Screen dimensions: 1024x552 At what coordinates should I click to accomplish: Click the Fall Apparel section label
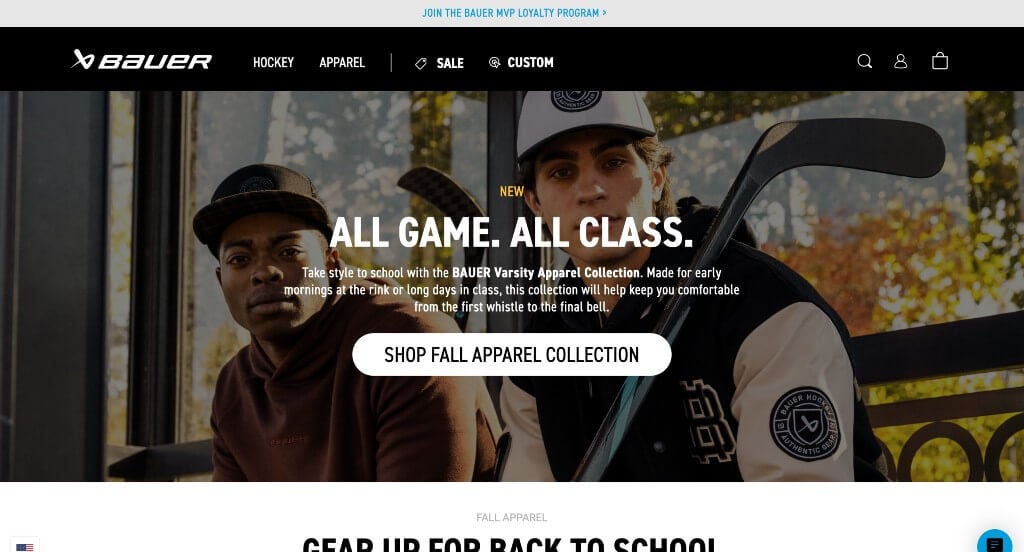tap(511, 517)
